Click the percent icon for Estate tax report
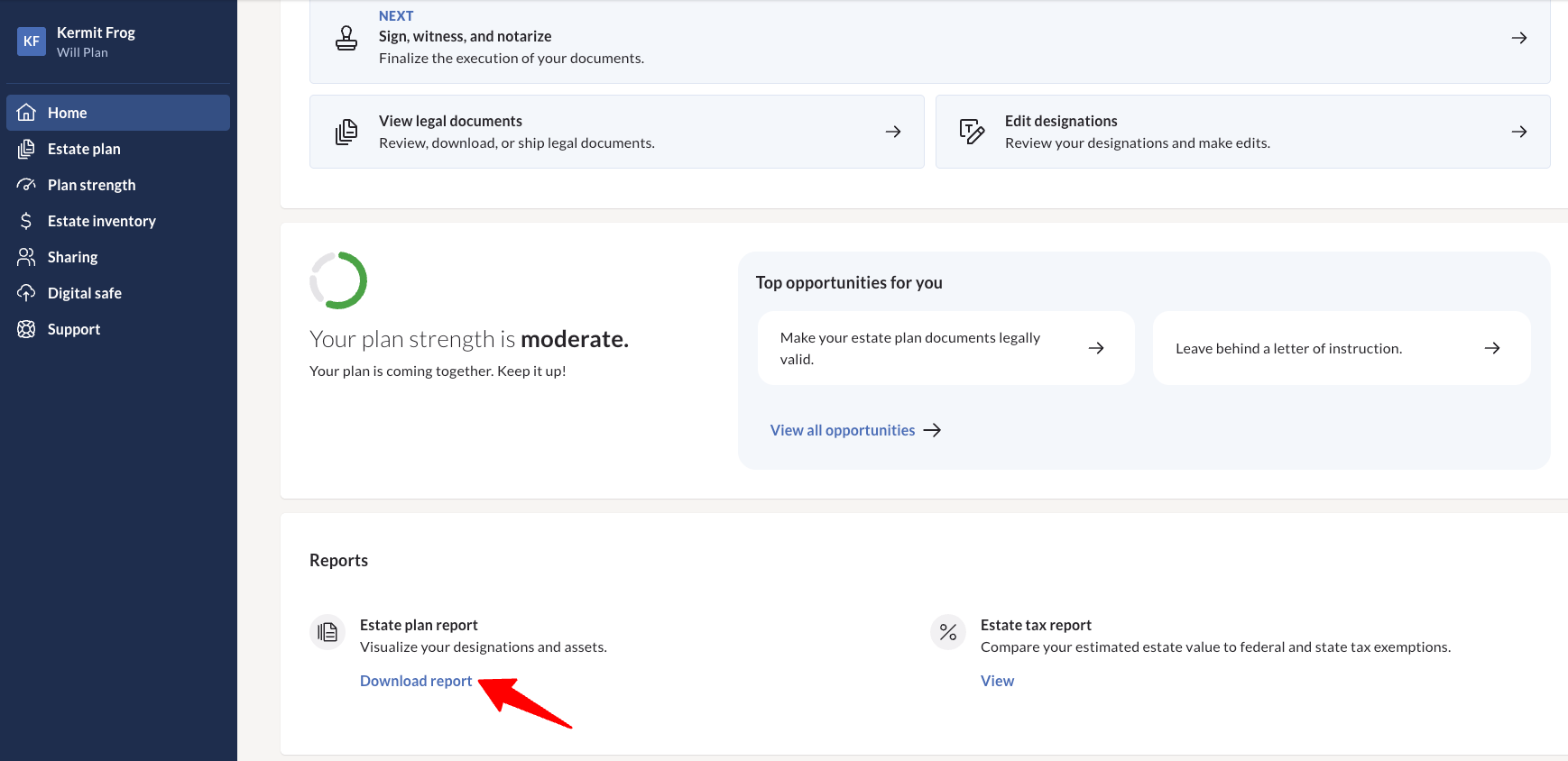The image size is (1568, 761). pos(948,632)
